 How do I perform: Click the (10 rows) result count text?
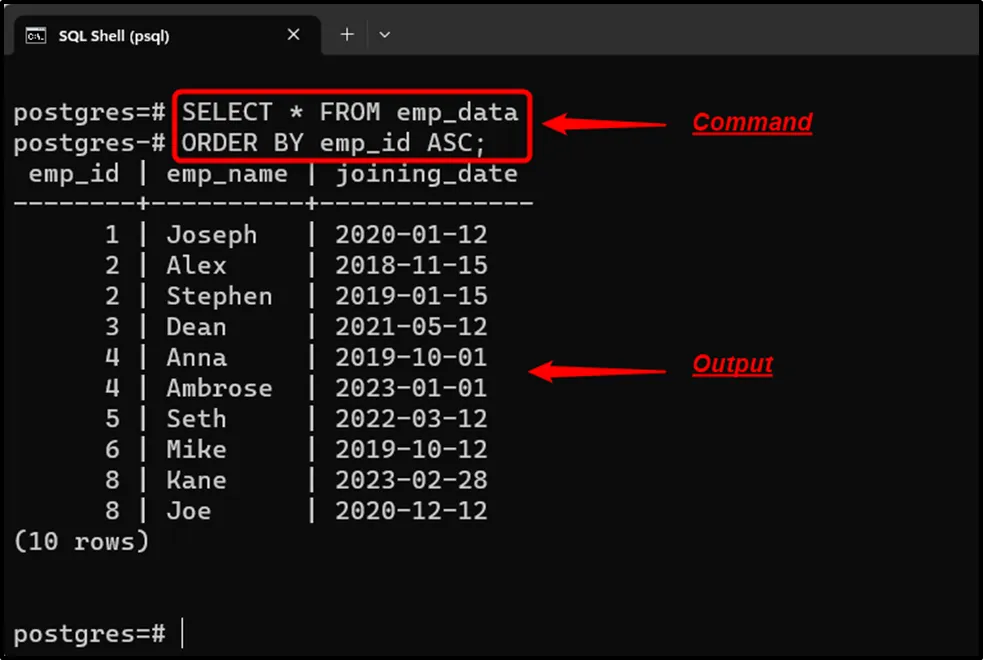80,541
